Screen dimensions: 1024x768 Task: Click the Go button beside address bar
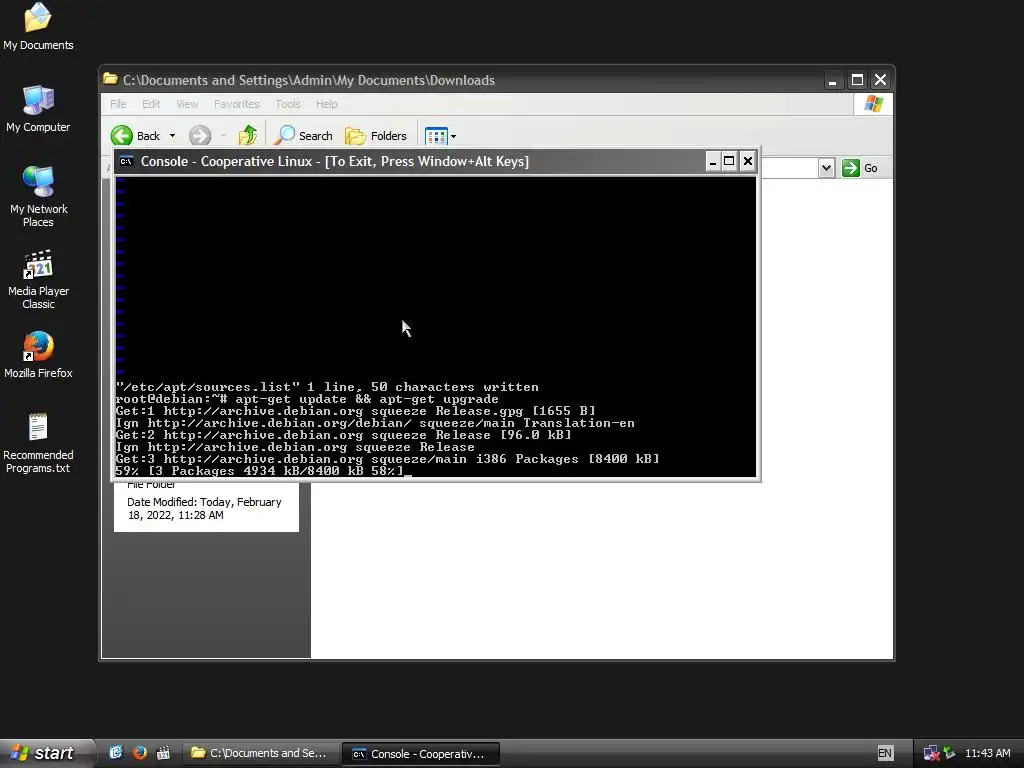(859, 168)
